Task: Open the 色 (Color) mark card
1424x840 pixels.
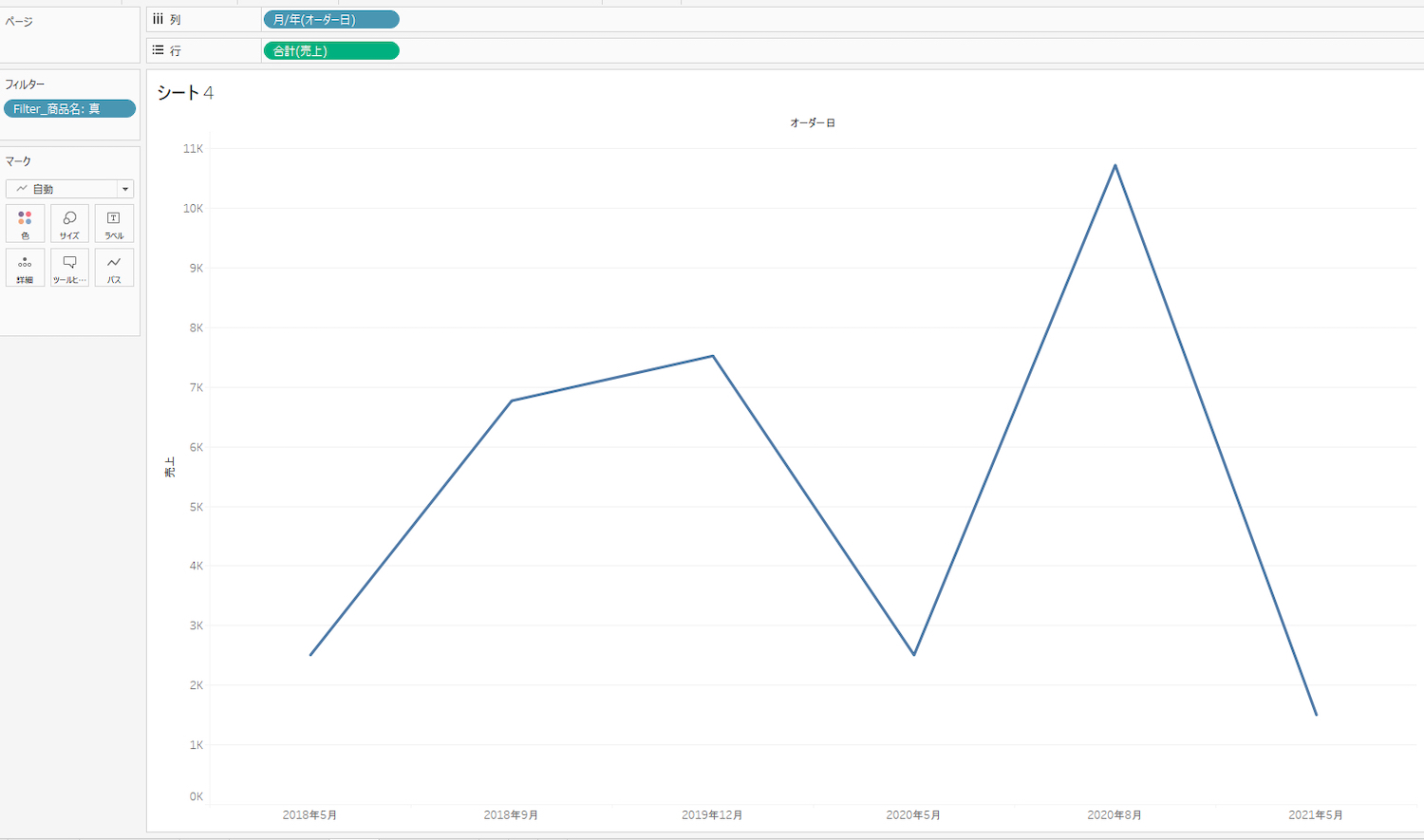Action: (x=25, y=224)
